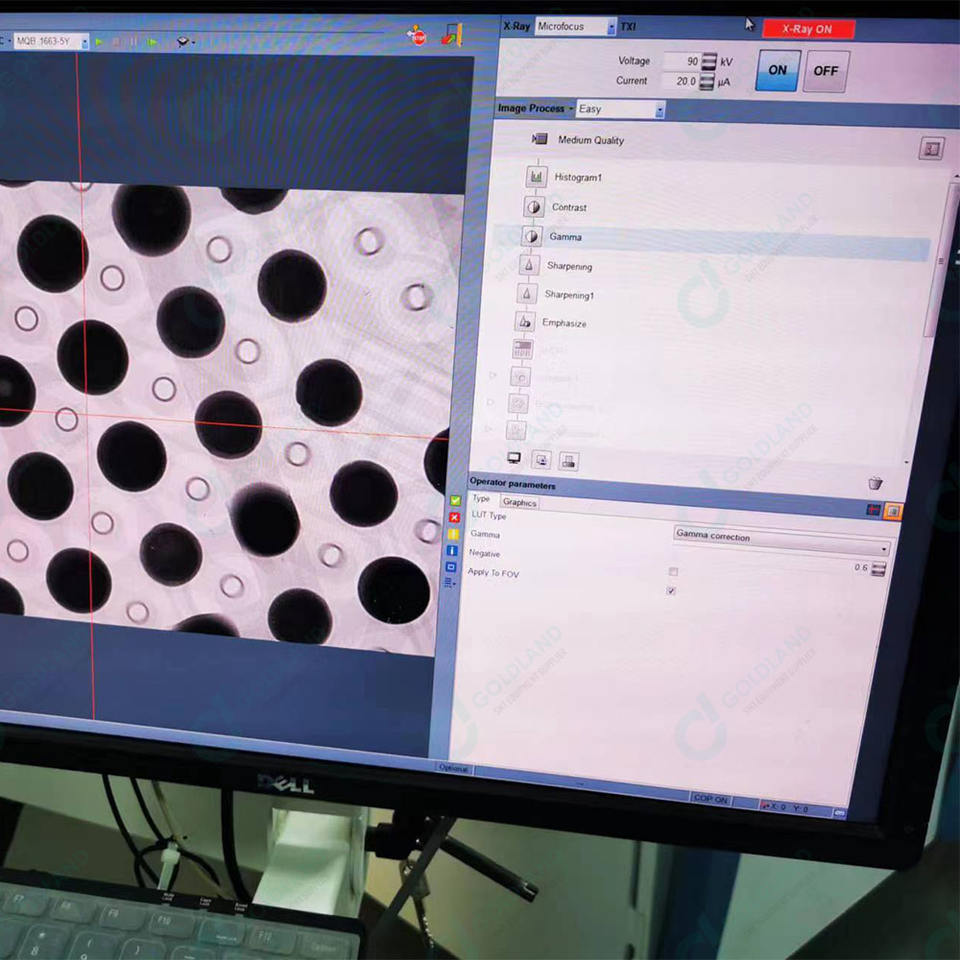Click the red stop sign icon

pyautogui.click(x=417, y=36)
